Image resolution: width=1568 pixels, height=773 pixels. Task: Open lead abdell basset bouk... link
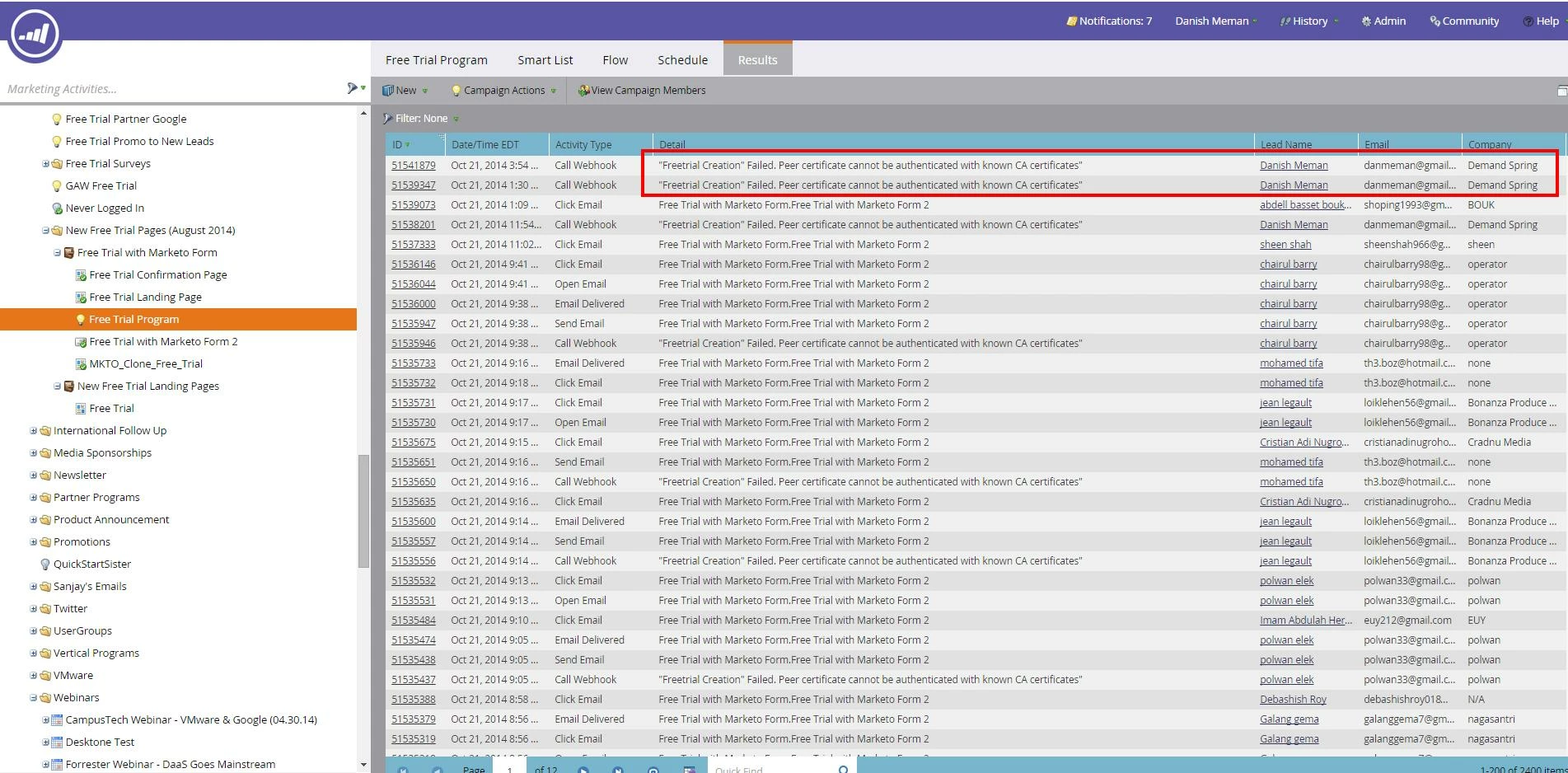(x=1306, y=205)
